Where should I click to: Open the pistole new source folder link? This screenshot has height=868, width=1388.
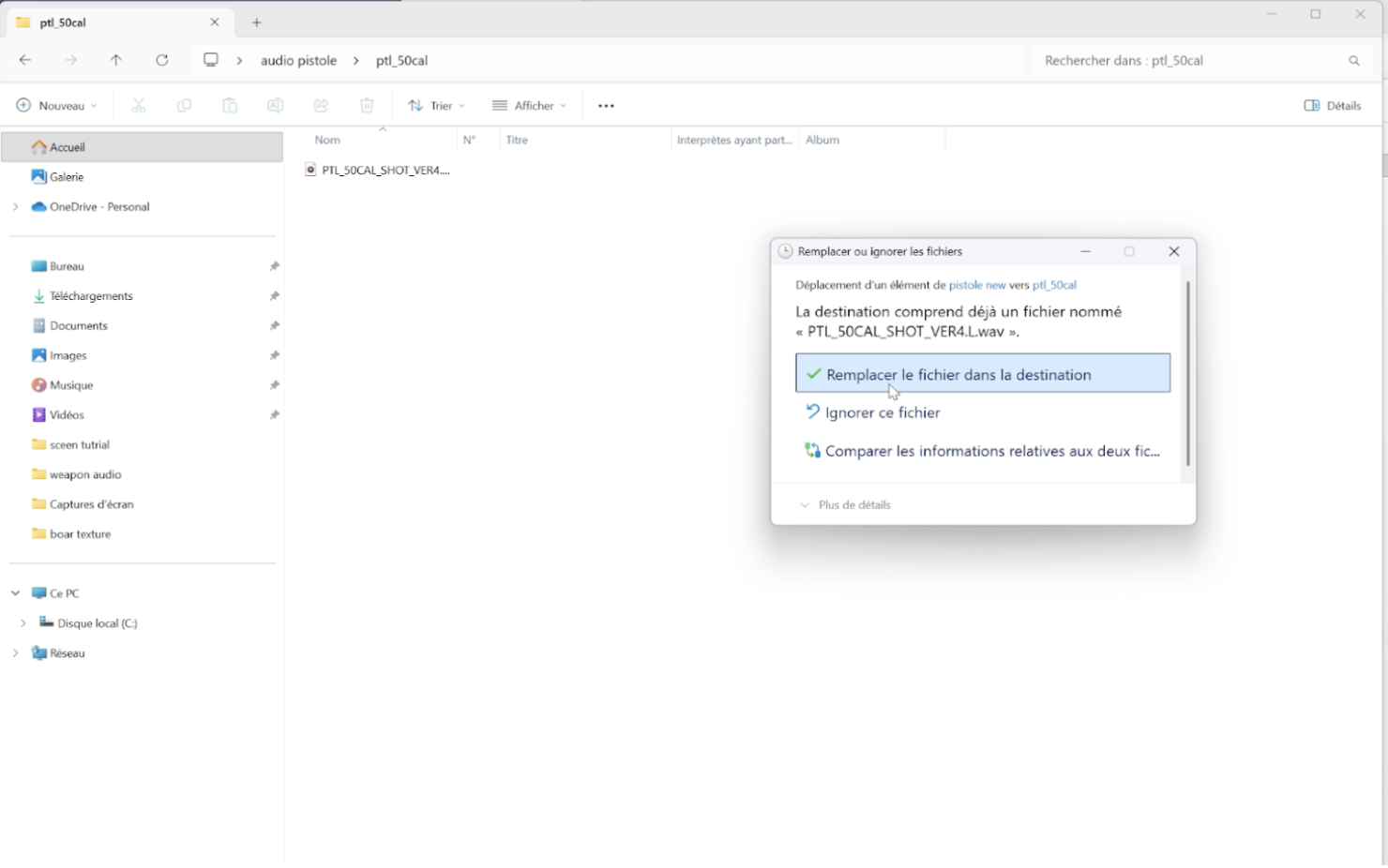[977, 285]
